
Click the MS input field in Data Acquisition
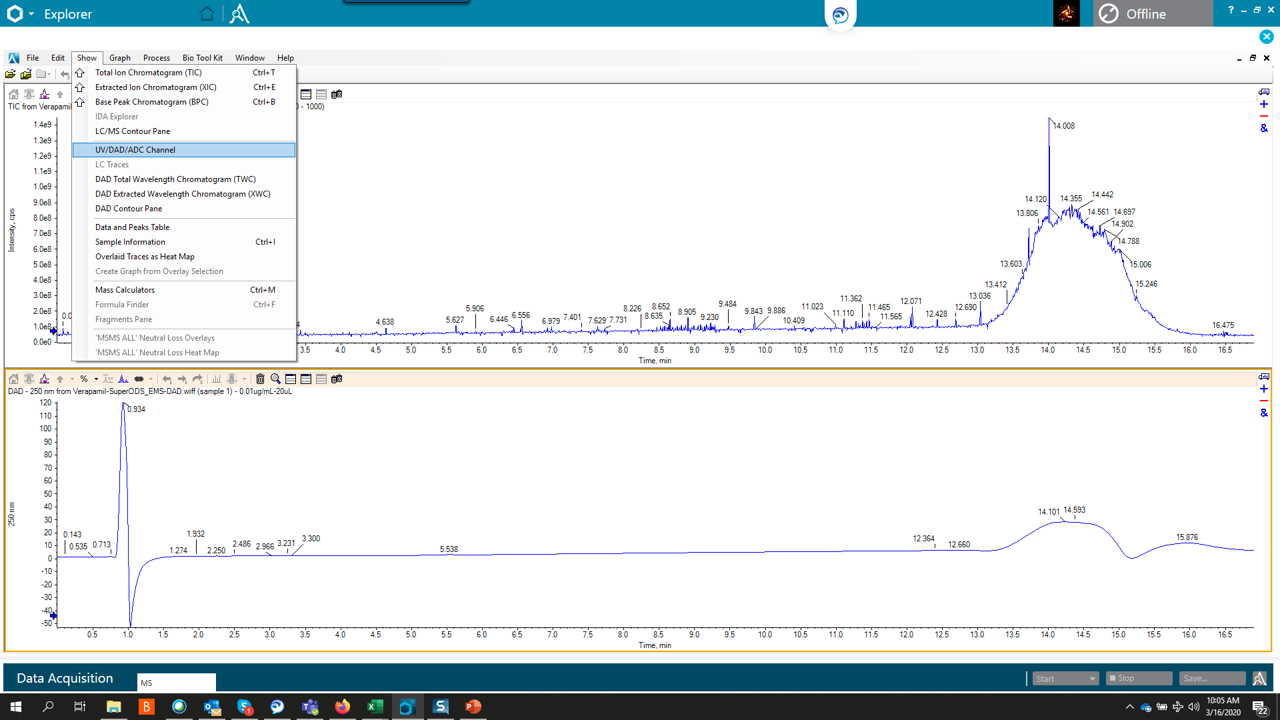(176, 683)
